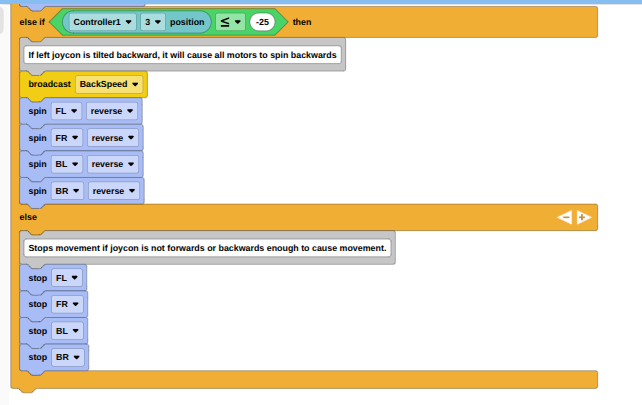
Task: Remove else branch with minus arrow icon
Action: coord(565,217)
